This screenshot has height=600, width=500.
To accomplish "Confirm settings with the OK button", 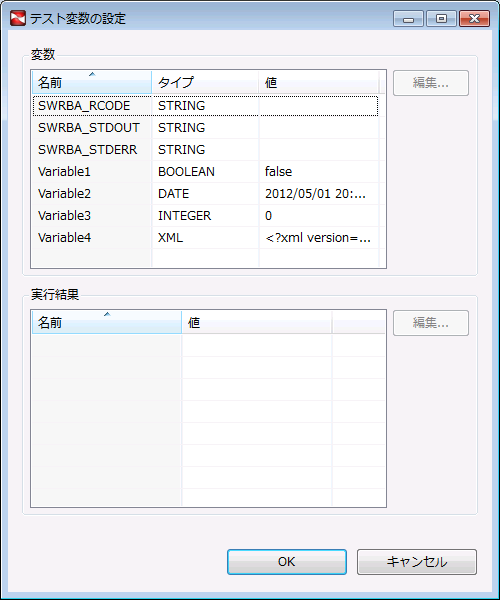I will click(x=287, y=562).
